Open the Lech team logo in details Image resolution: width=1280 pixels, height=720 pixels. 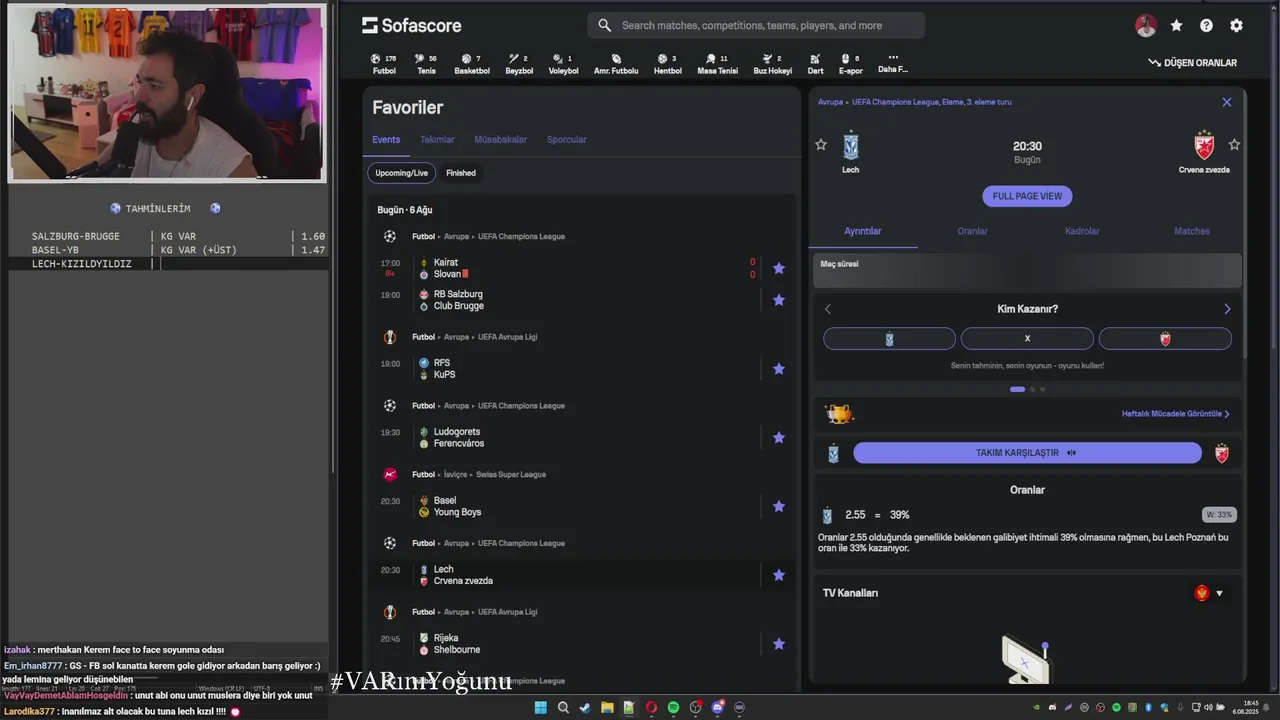coord(851,145)
